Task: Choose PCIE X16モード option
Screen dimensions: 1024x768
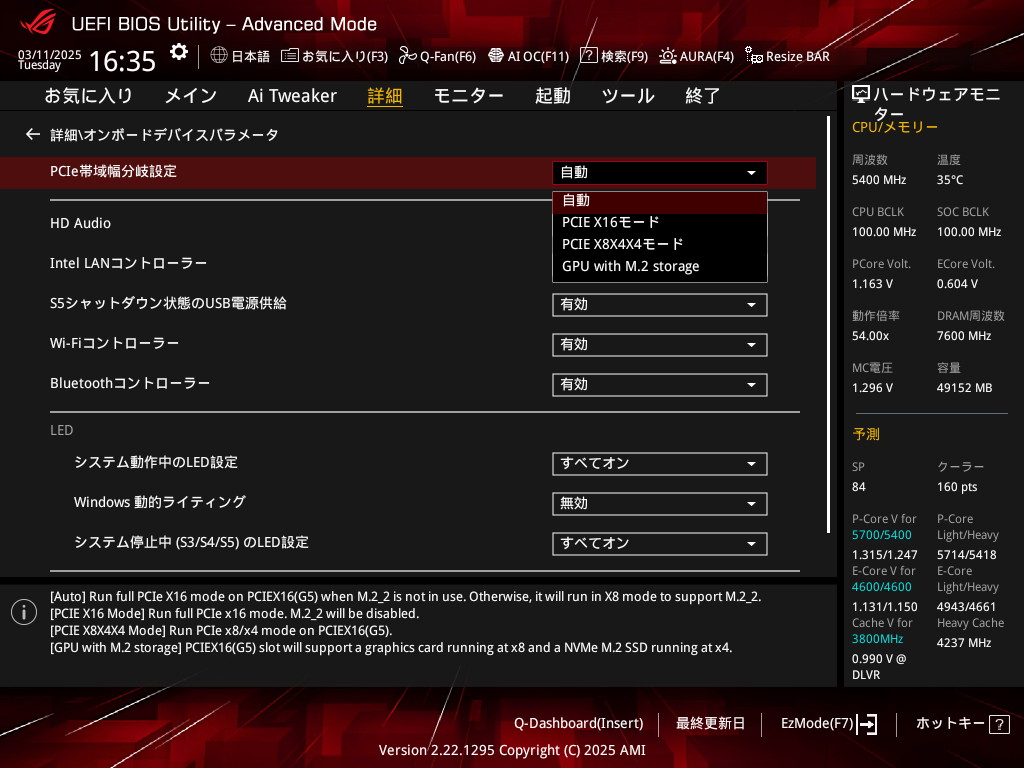Action: click(660, 222)
